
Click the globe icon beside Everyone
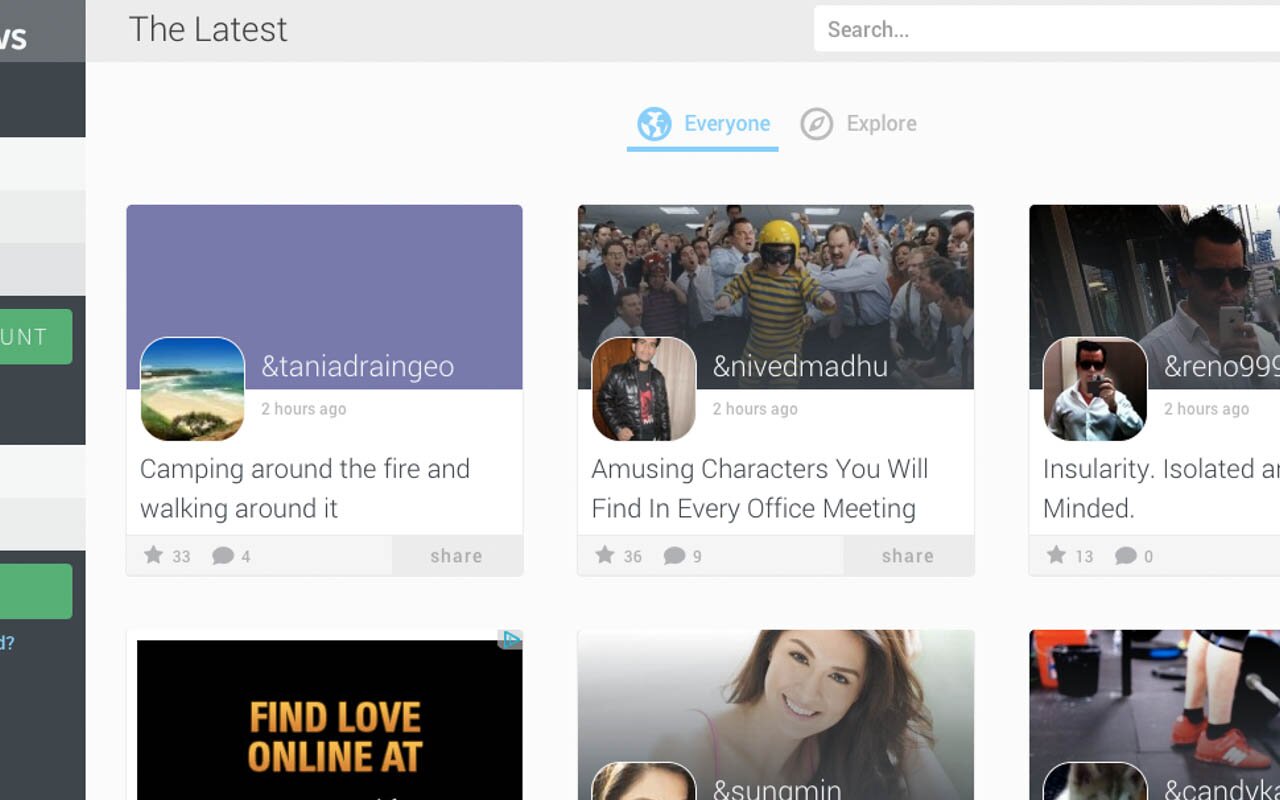pos(654,123)
